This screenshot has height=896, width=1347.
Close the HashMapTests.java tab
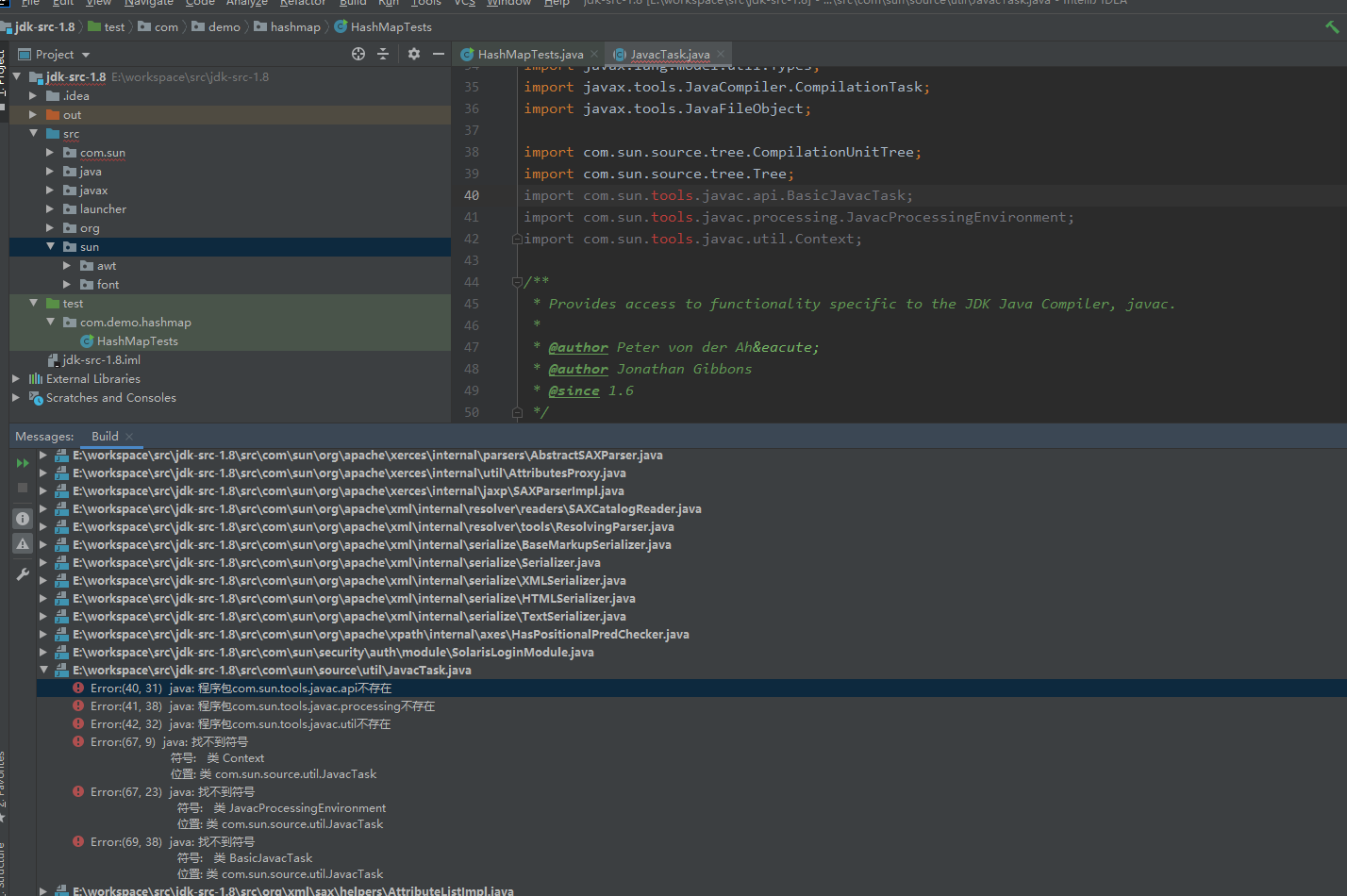(x=594, y=54)
